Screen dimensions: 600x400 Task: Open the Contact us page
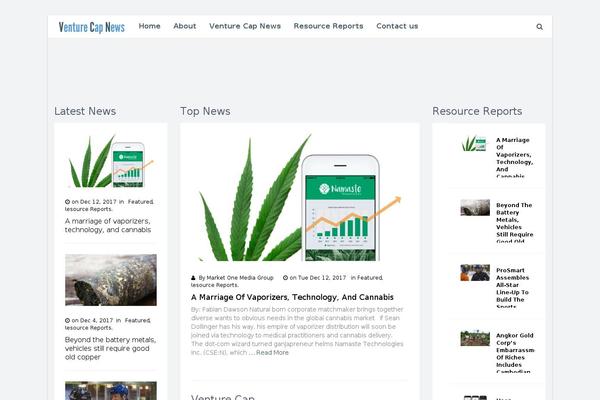coord(397,26)
